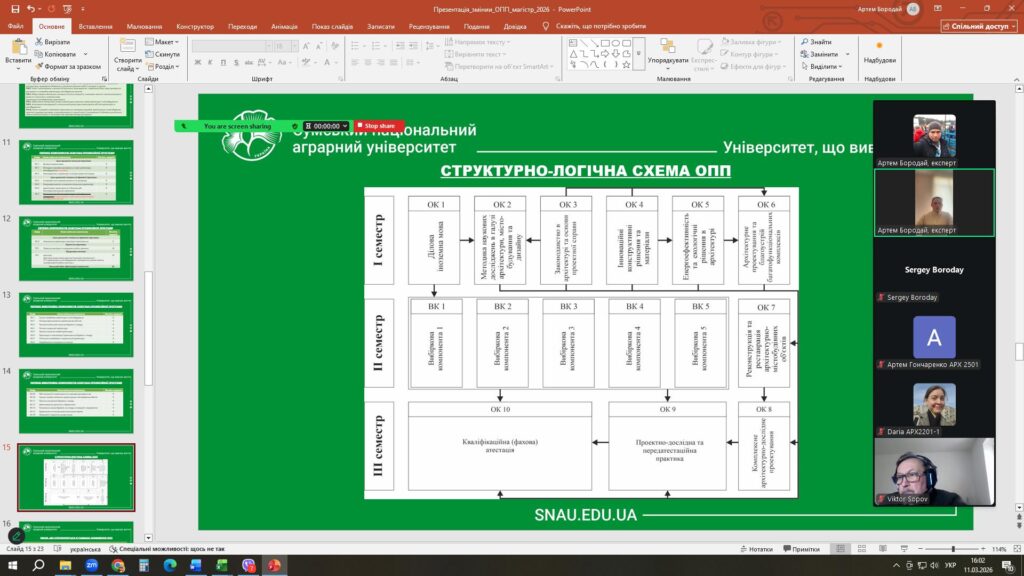Open the Вставлення ribbon tab
Image resolution: width=1024 pixels, height=576 pixels.
click(95, 26)
